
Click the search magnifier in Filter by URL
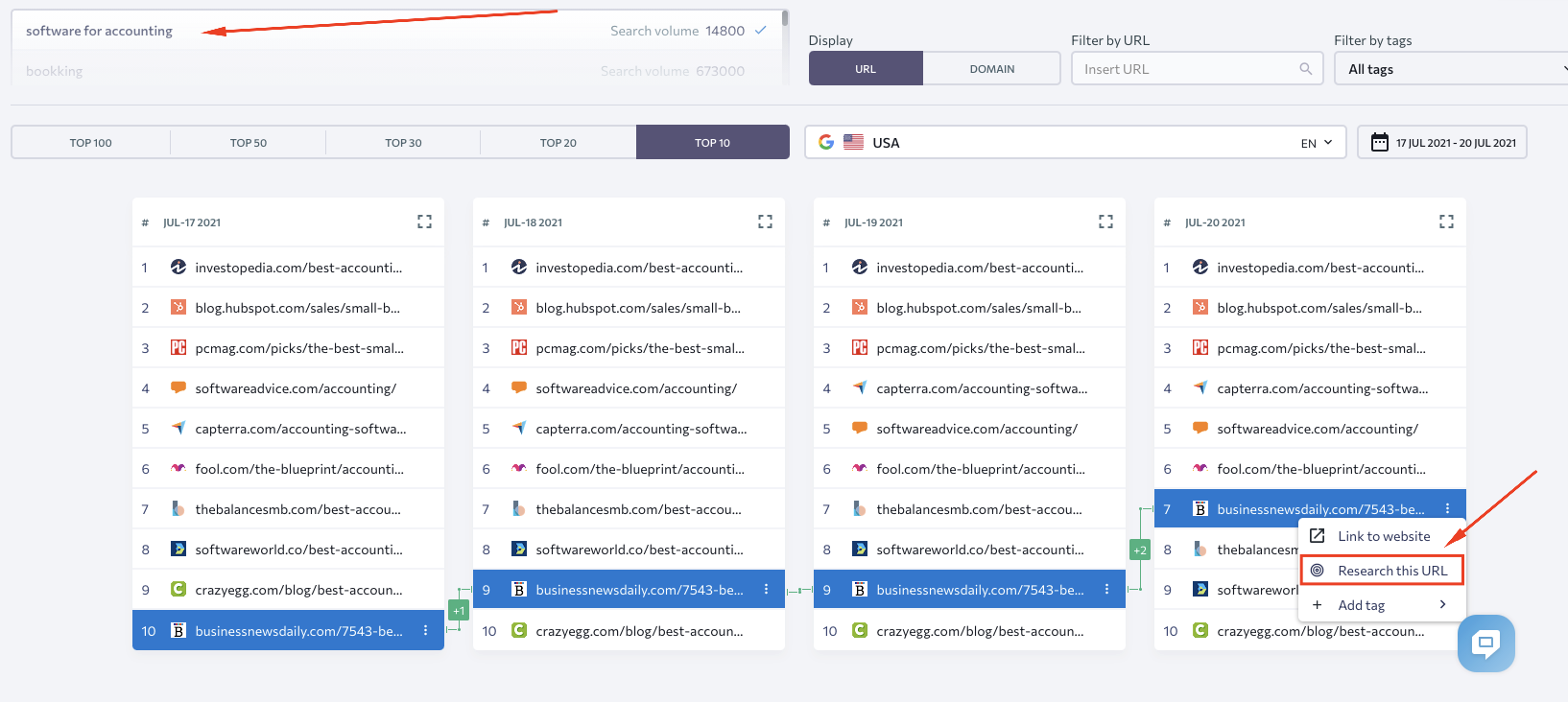(x=1305, y=68)
